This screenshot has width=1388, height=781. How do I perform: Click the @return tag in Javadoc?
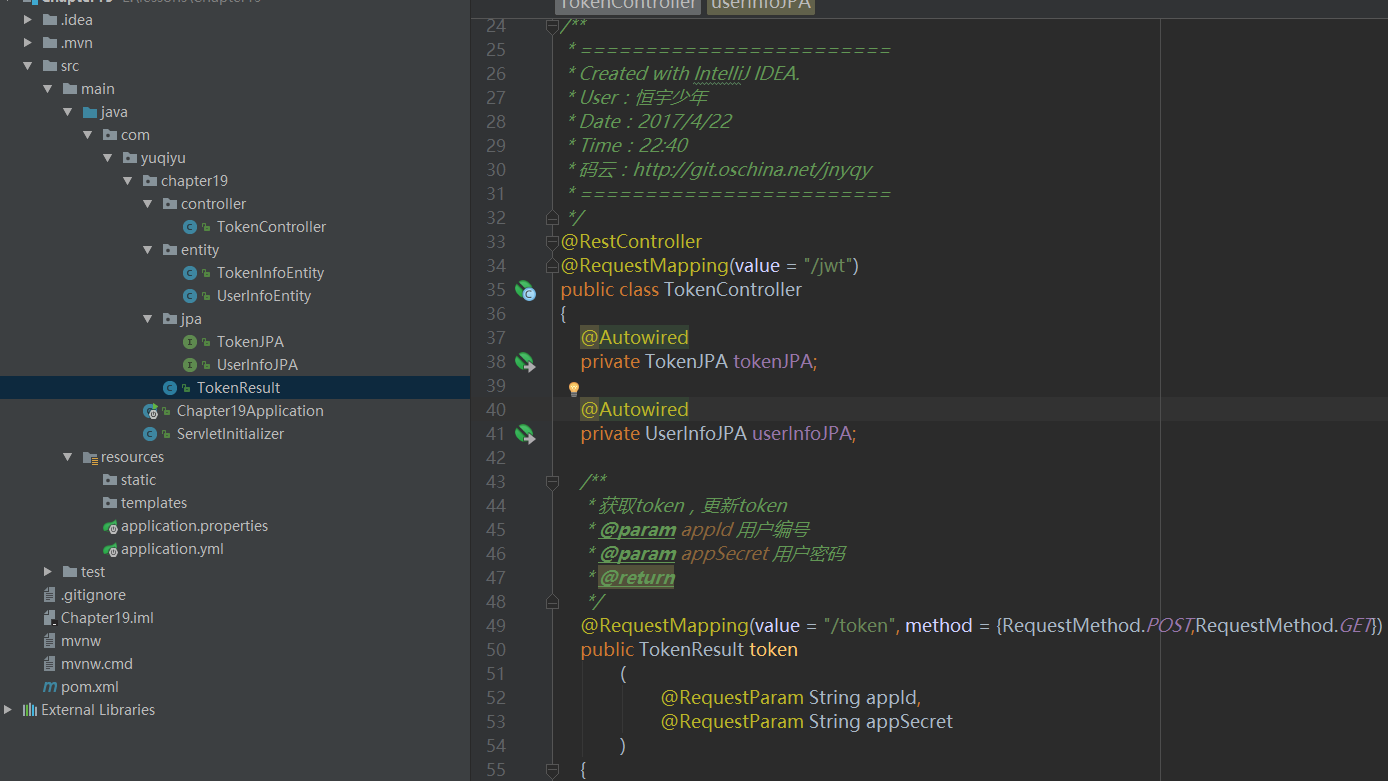tap(637, 578)
